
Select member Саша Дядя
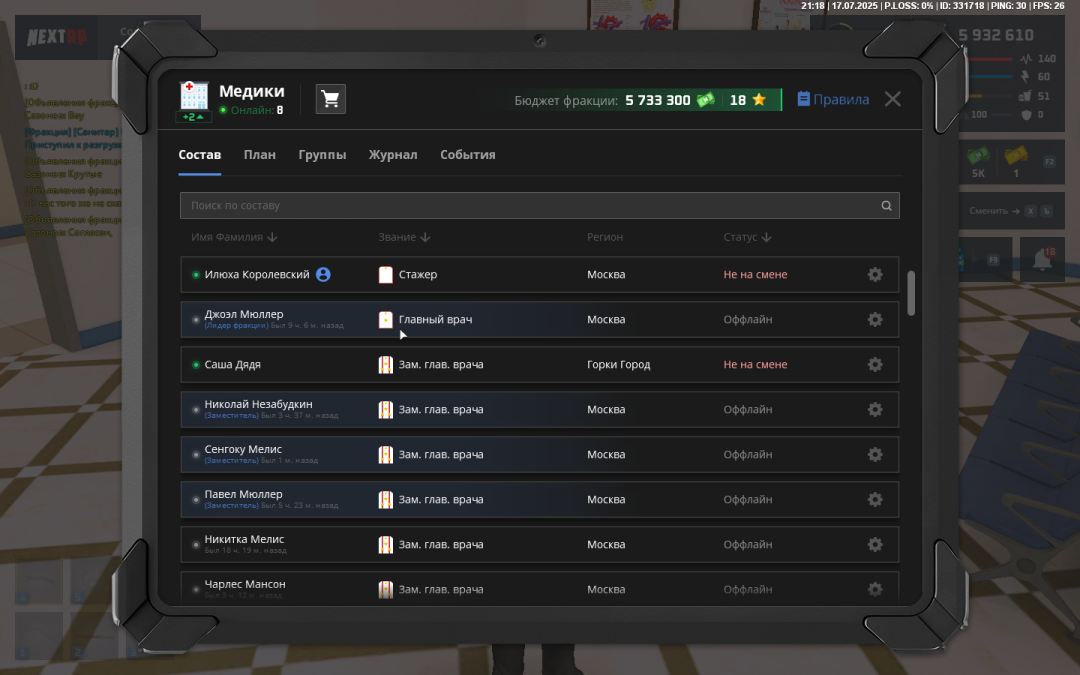pyautogui.click(x=233, y=364)
